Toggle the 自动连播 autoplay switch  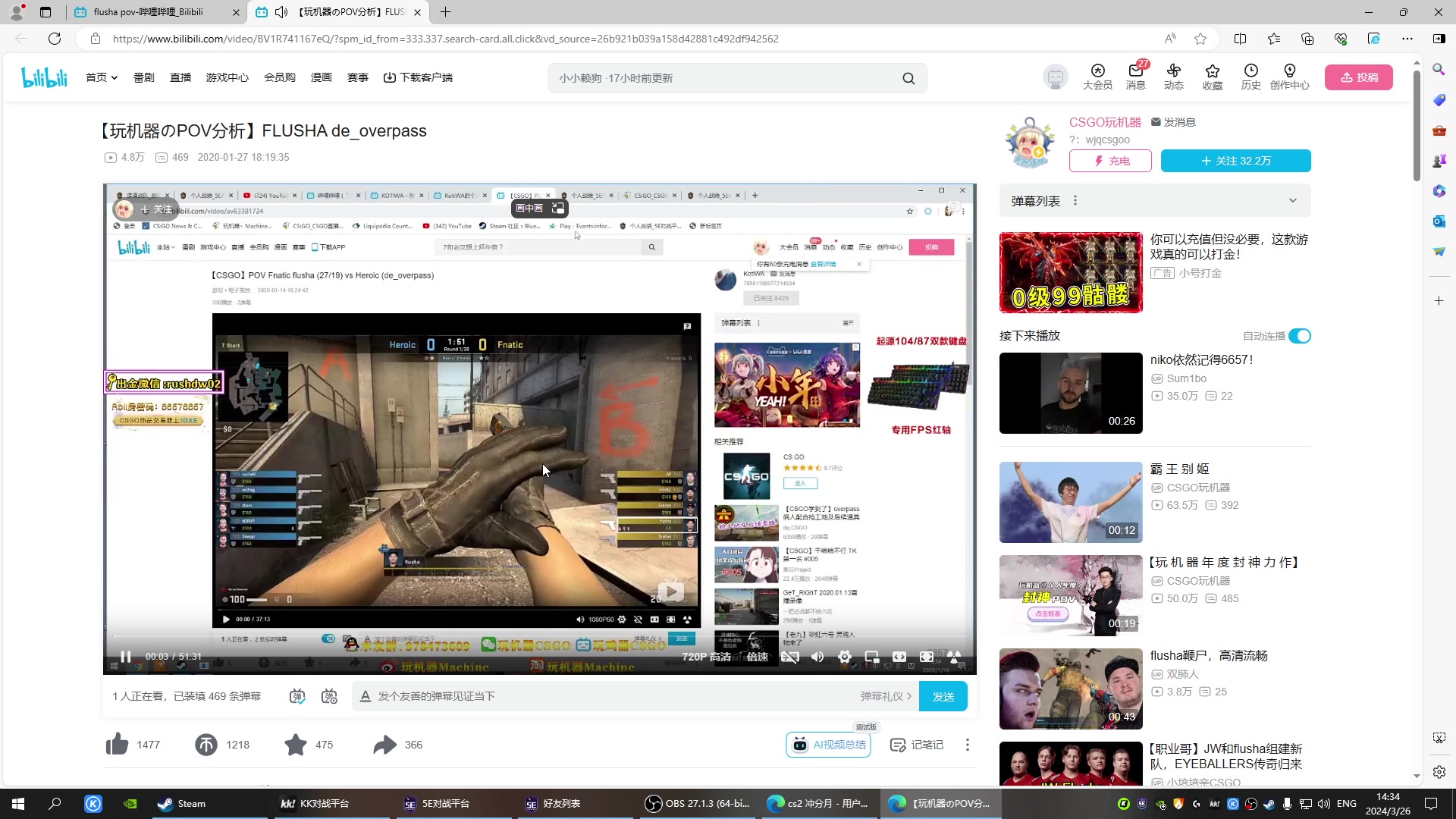(x=1299, y=336)
